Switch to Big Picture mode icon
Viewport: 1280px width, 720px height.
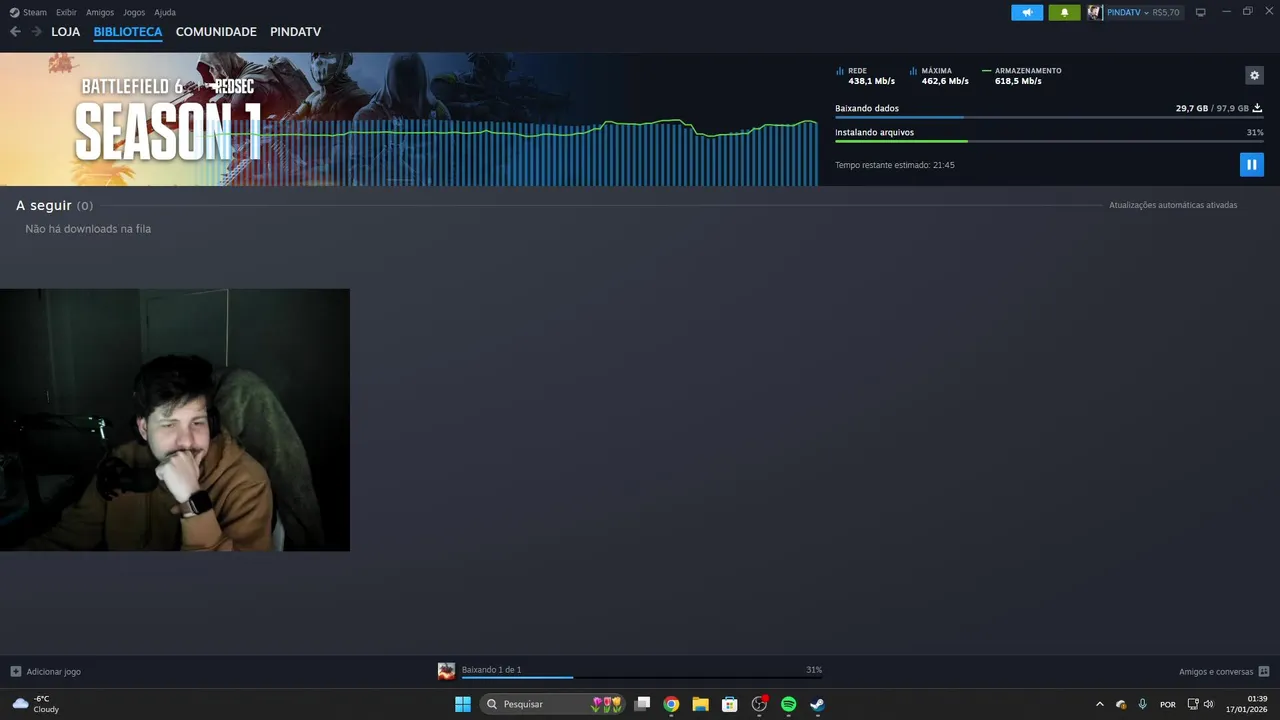point(1200,12)
